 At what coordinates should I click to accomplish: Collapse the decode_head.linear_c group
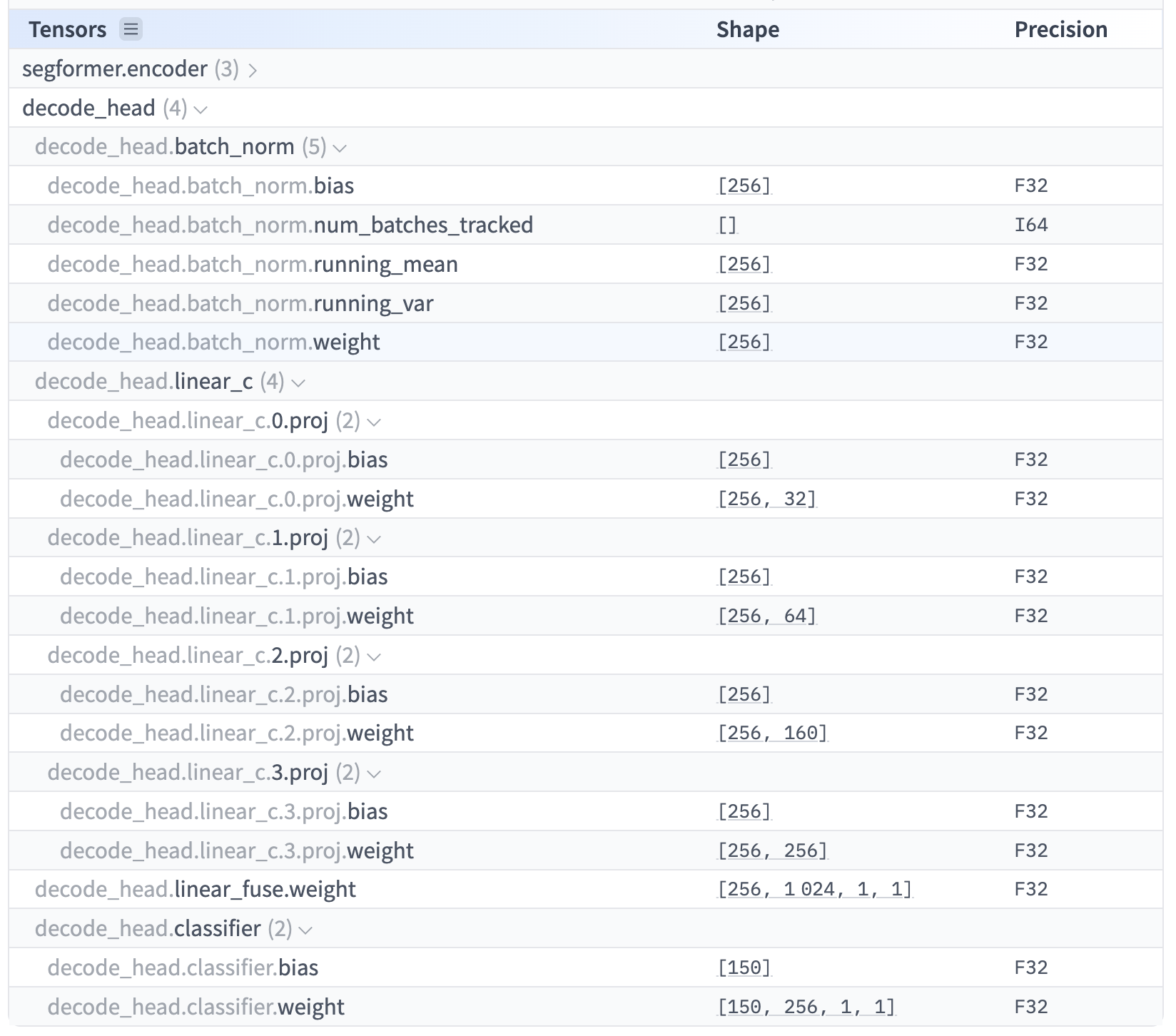click(300, 382)
